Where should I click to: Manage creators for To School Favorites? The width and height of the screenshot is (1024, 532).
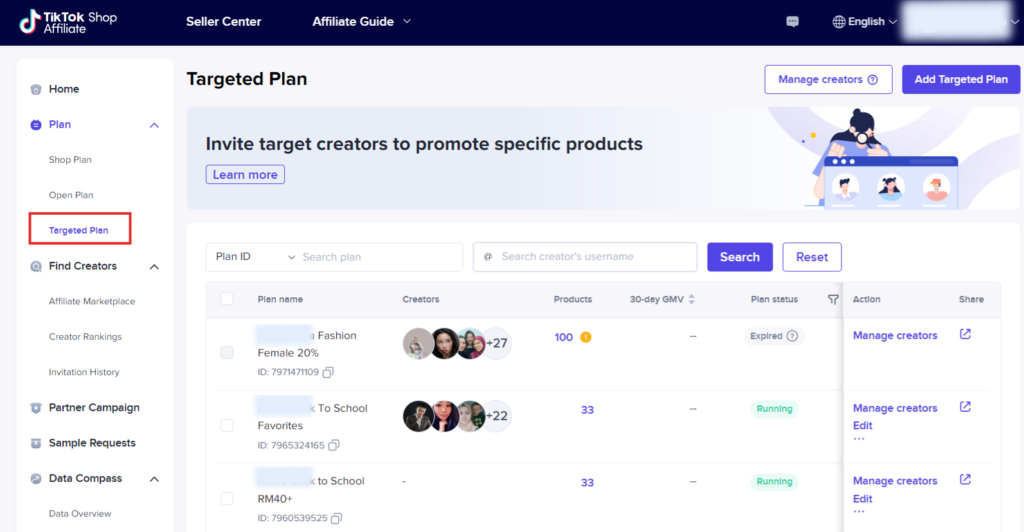895,408
